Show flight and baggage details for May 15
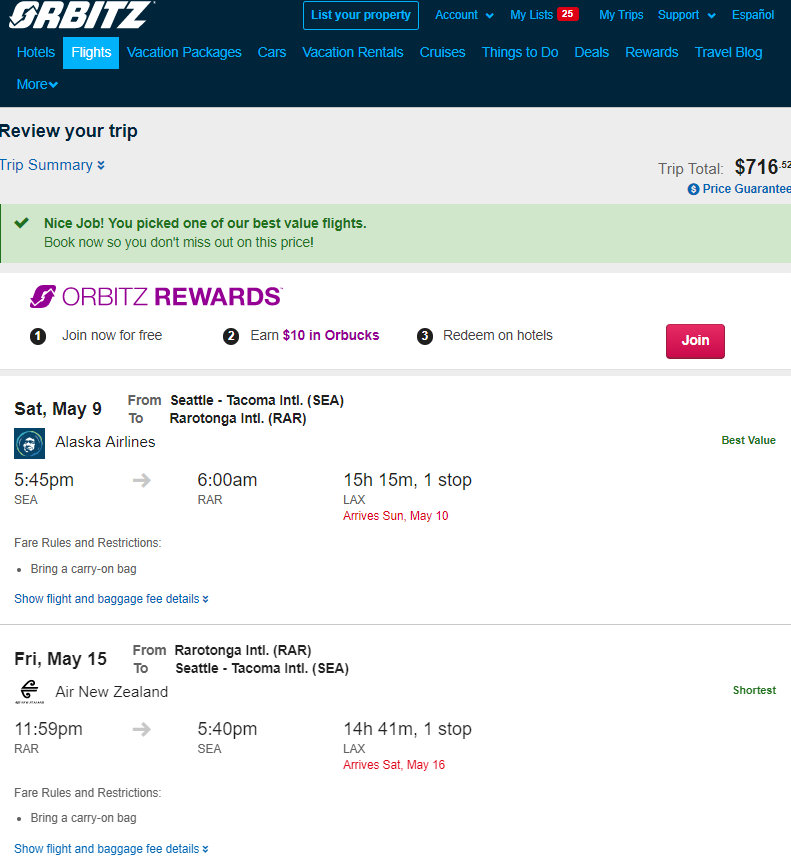The image size is (791, 867). point(111,849)
